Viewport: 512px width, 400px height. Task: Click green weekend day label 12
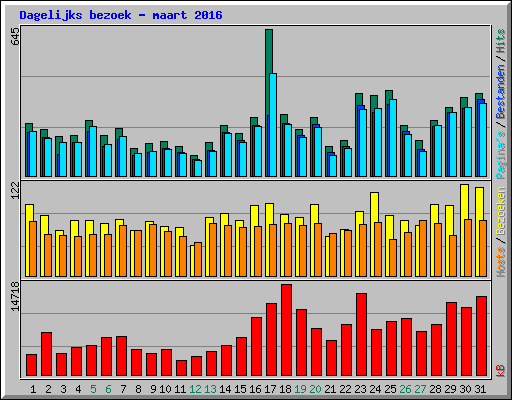coord(195,389)
